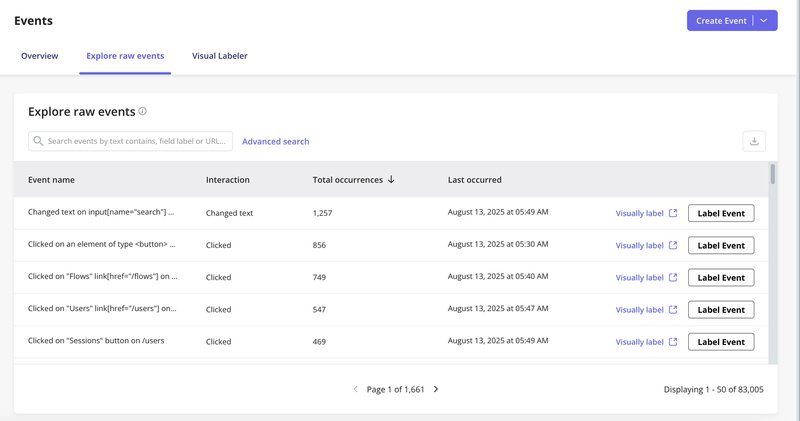Click Label Event for the Changed text row

721,213
